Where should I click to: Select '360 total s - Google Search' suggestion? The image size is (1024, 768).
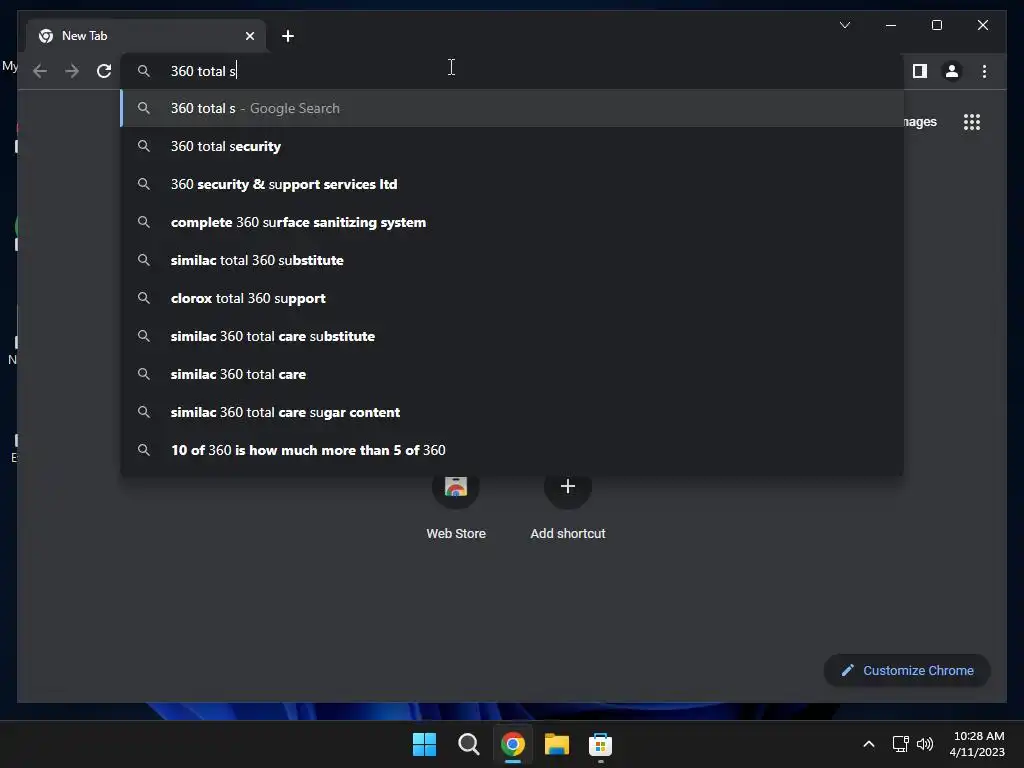[512, 108]
